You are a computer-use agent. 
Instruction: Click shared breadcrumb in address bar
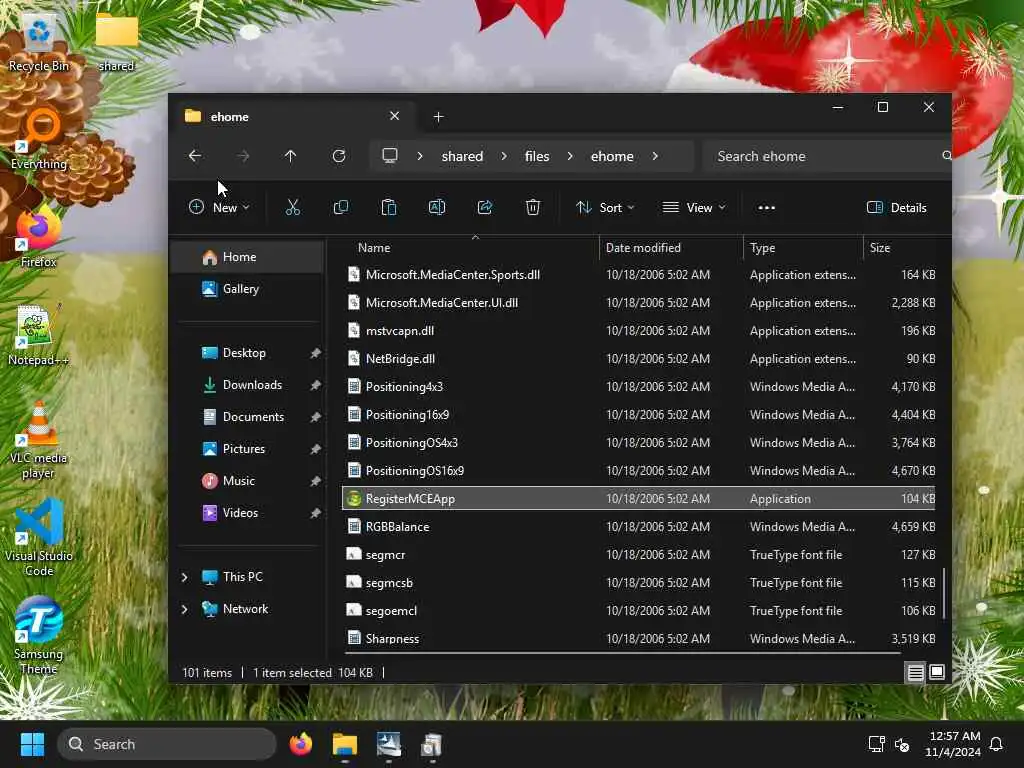[462, 156]
